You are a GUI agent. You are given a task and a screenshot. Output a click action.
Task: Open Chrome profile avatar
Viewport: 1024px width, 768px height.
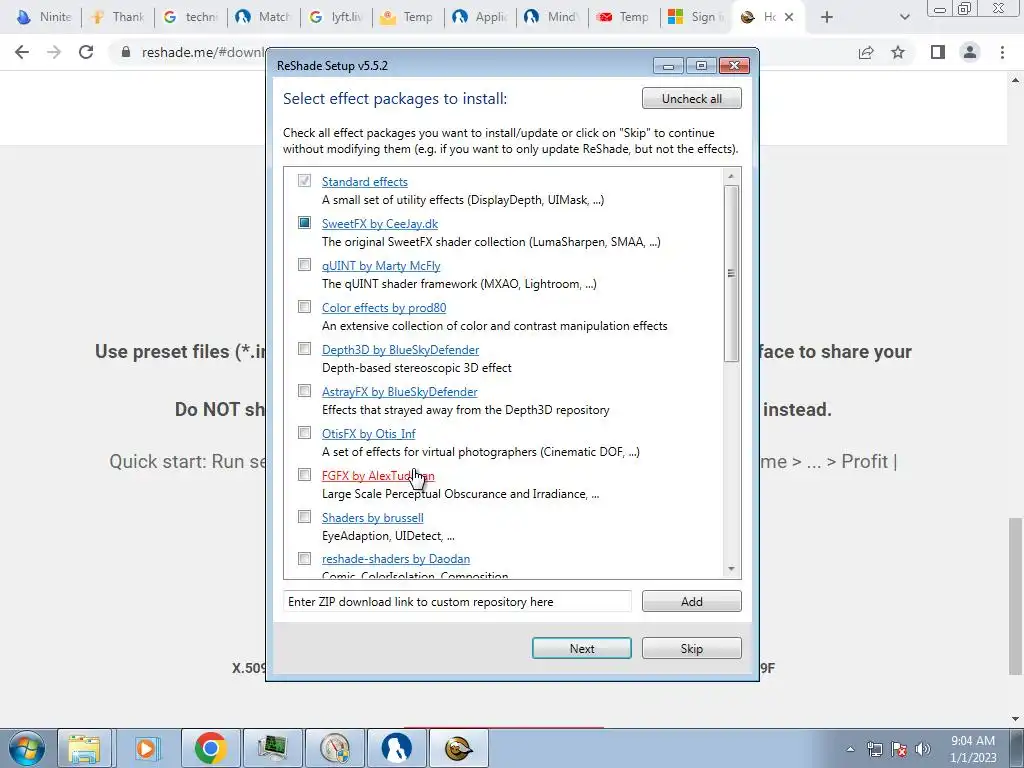coord(970,52)
